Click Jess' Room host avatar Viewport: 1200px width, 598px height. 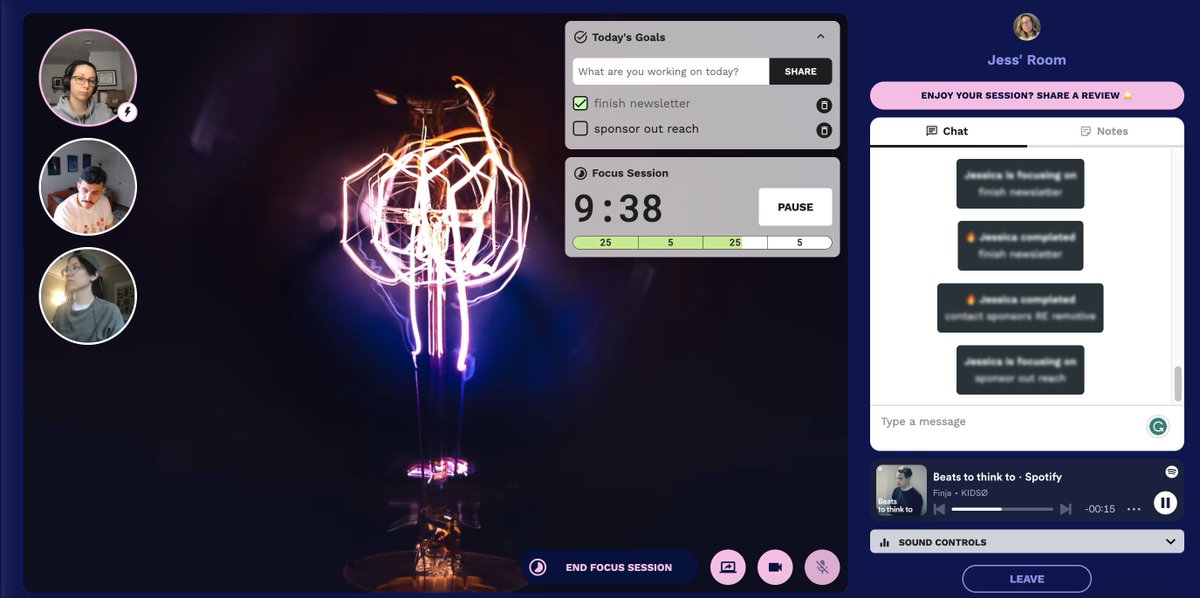[x=1027, y=26]
